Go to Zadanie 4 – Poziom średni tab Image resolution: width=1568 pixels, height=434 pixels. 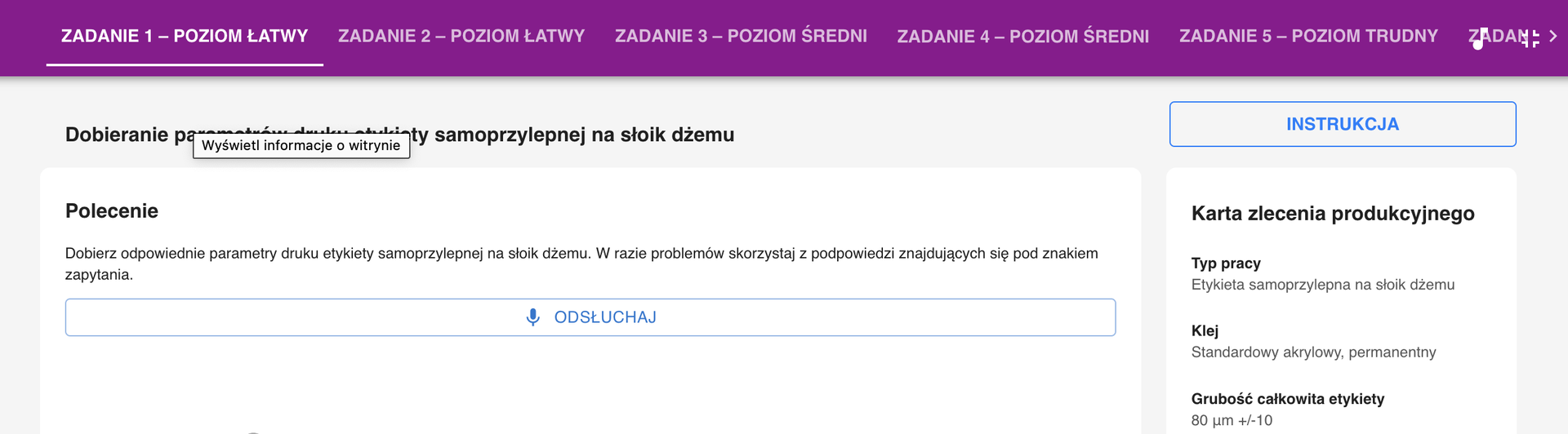[x=1022, y=36]
